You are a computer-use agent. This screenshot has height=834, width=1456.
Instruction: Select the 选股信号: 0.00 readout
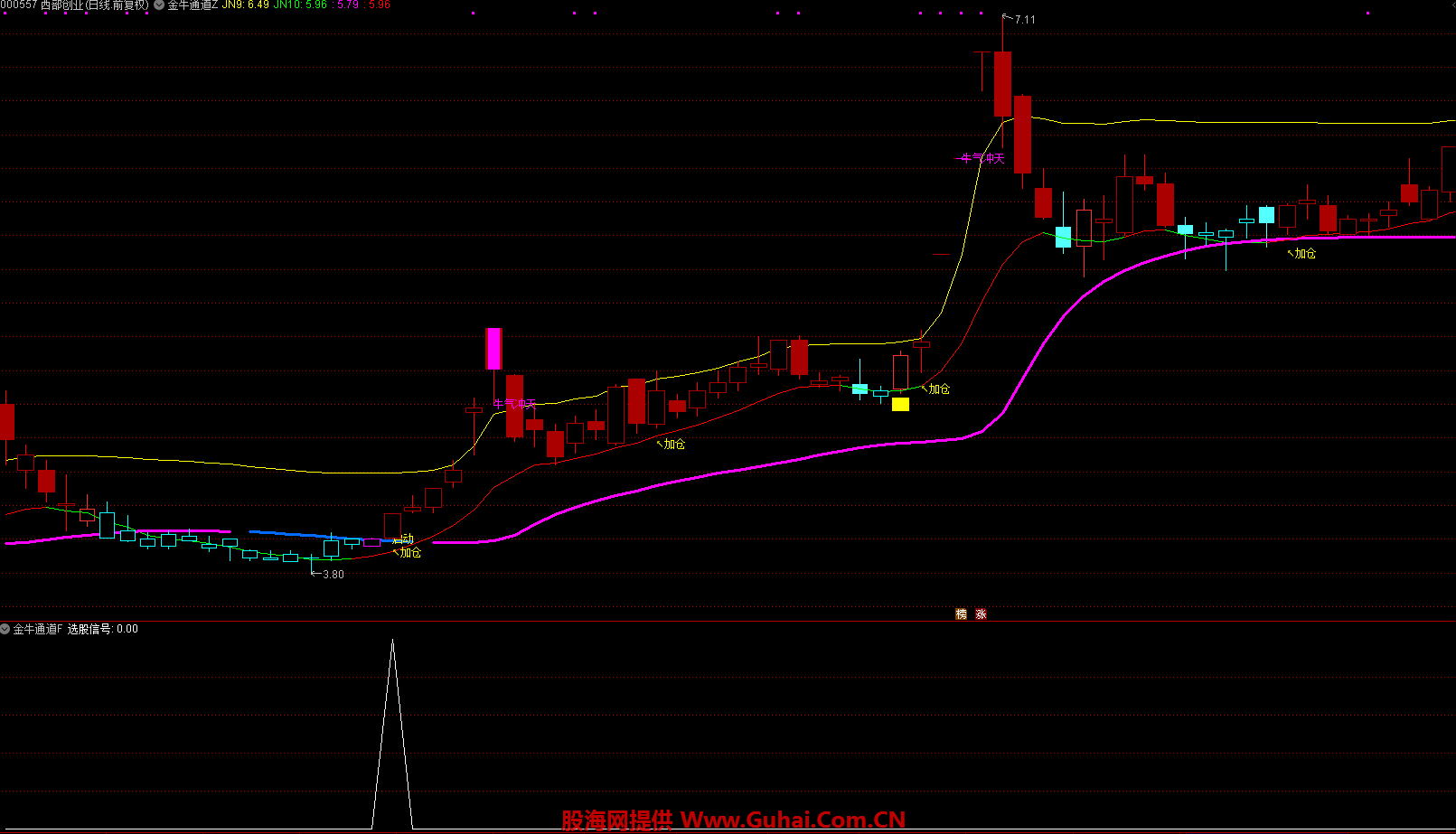[103, 629]
